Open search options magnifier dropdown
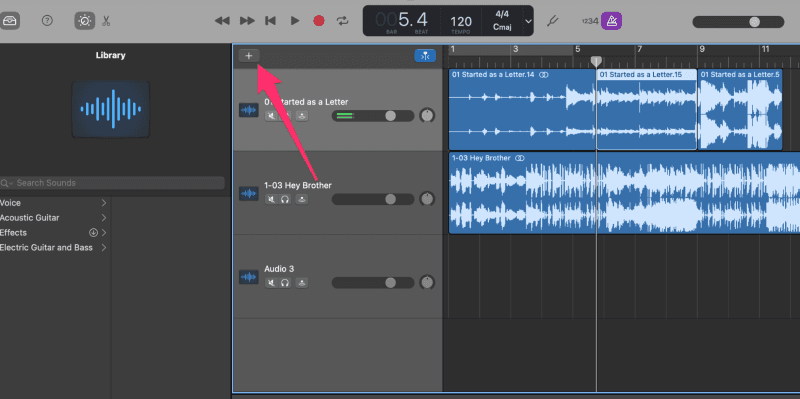Screen dimensions: 800x399 pyautogui.click(x=7, y=183)
